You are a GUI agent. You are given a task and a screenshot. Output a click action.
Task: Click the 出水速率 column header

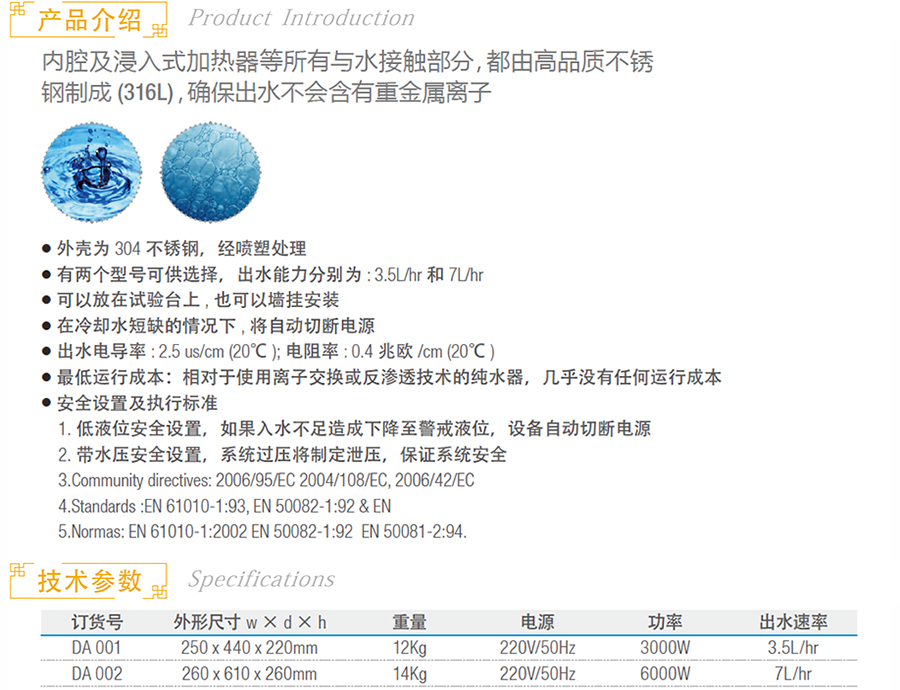point(797,622)
